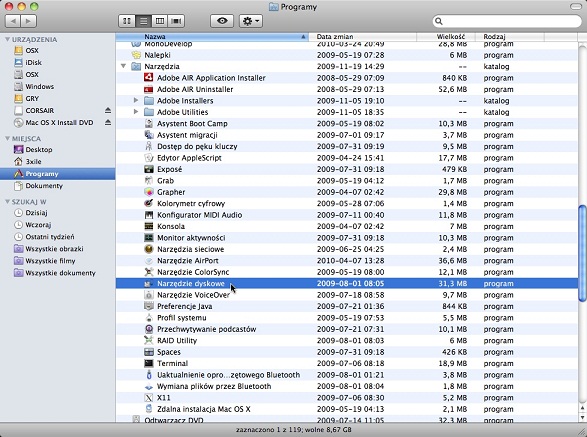
Task: Collapse the MIEJSCA sidebar section
Action: 7,139
